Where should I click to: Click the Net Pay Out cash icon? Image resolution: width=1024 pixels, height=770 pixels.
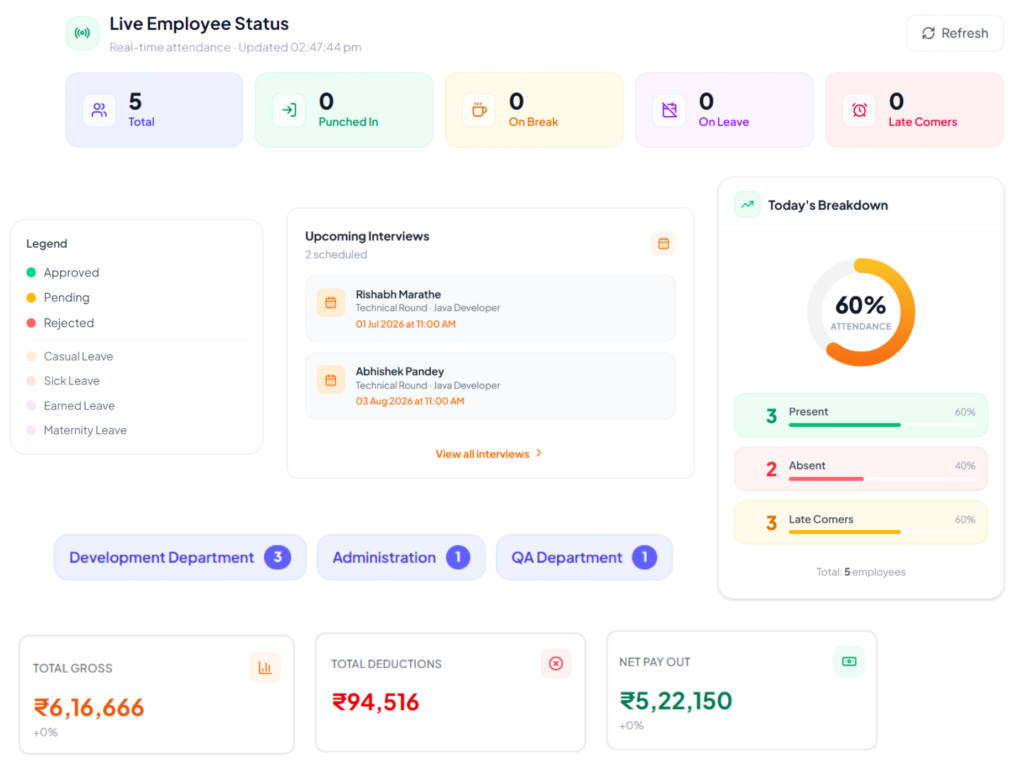coord(849,662)
